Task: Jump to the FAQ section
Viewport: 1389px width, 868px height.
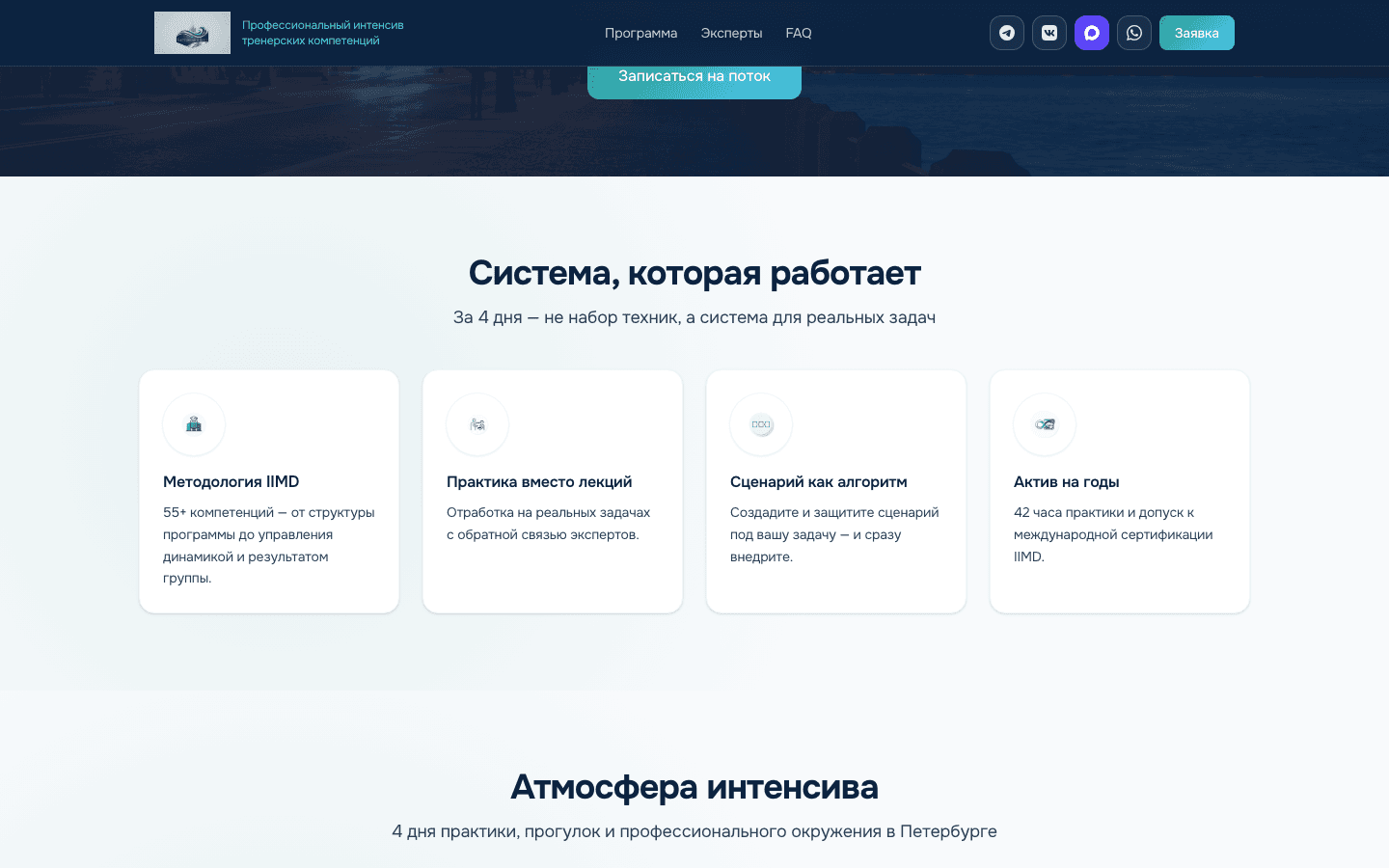Action: 799,33
